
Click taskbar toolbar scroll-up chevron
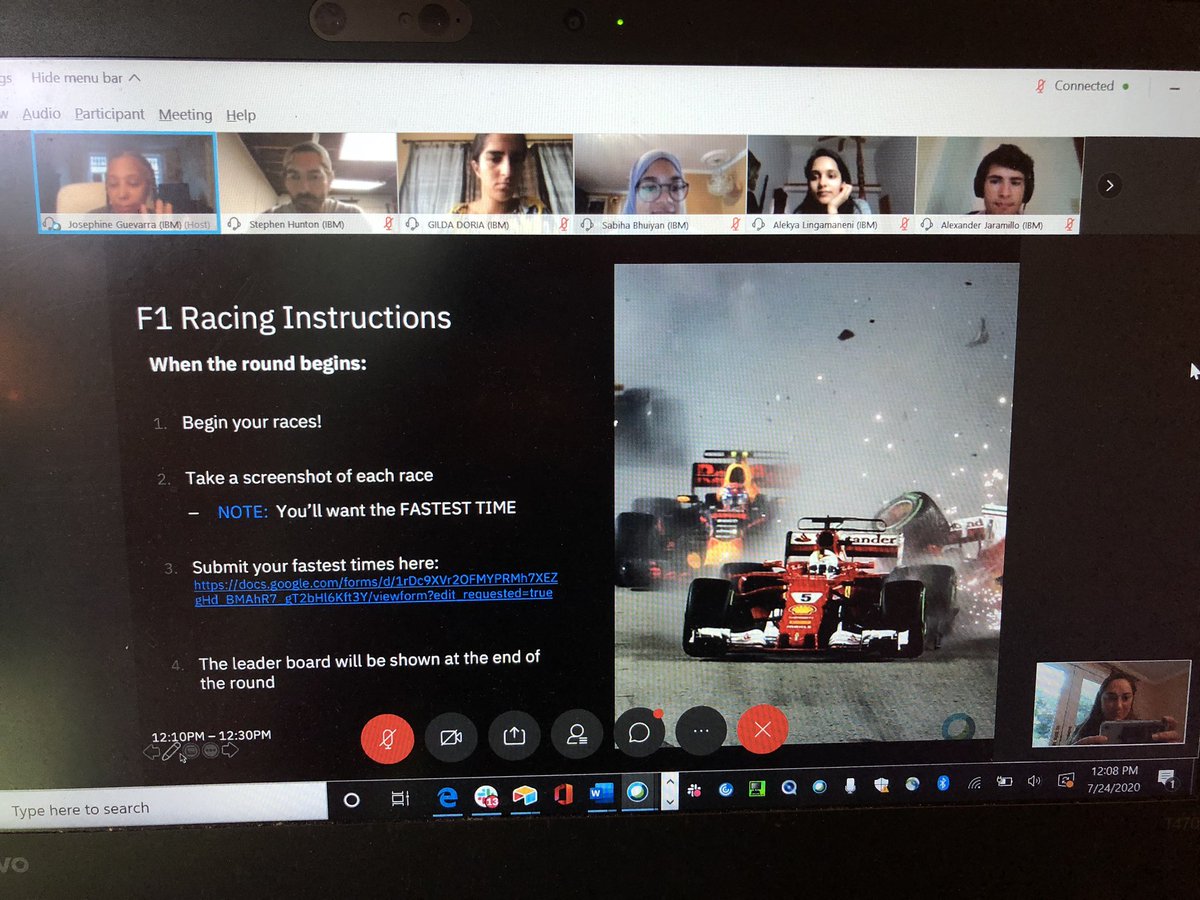click(670, 781)
